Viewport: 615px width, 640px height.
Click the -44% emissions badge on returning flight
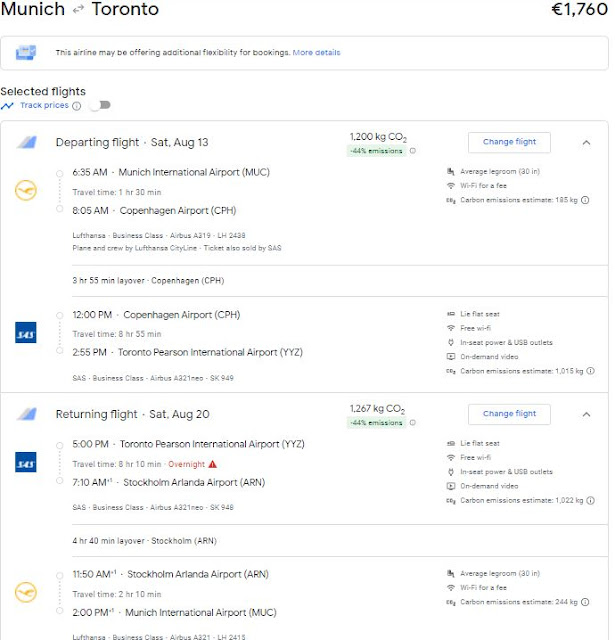376,422
